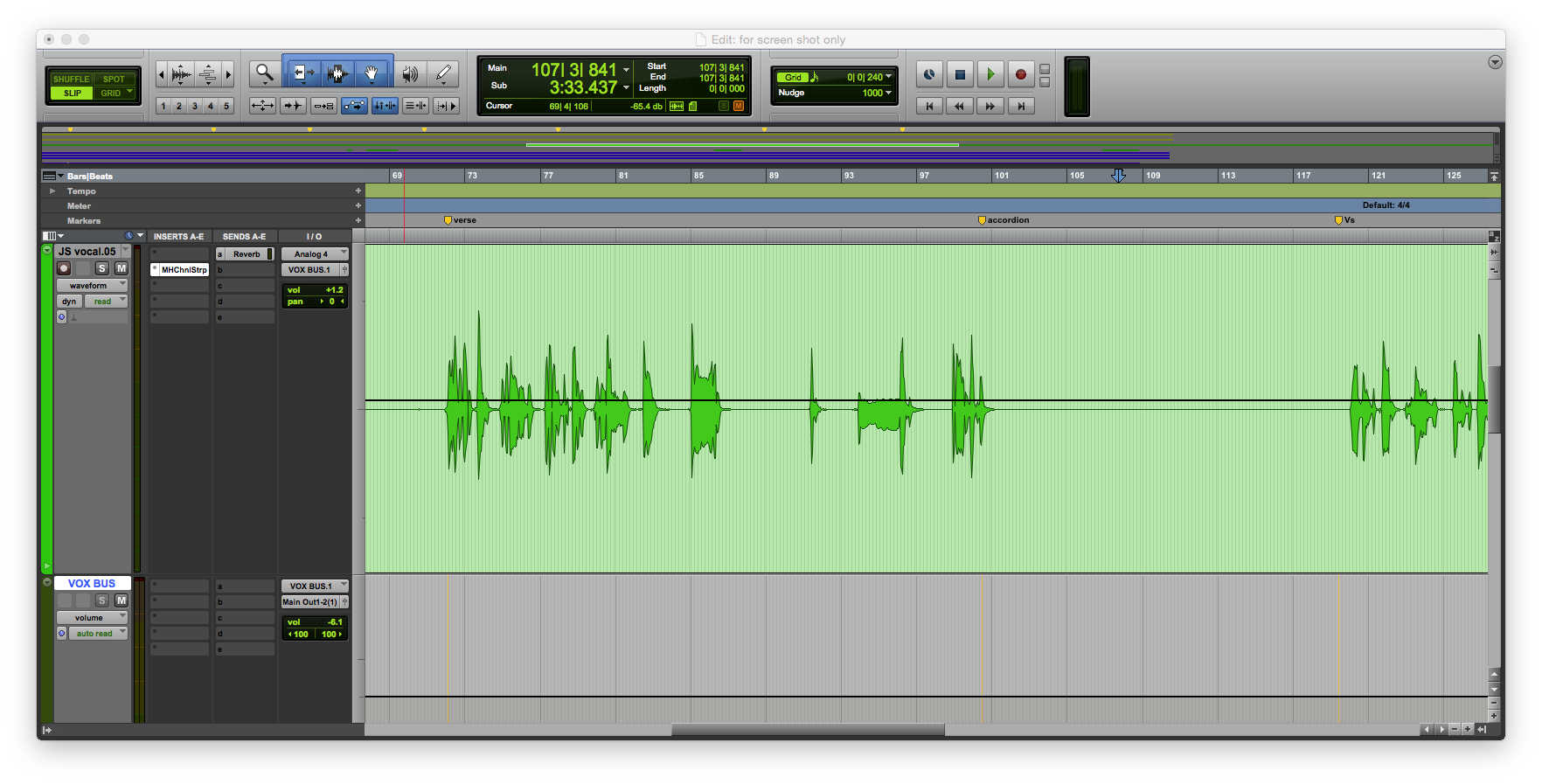
Task: Open waveform track view selector
Action: [x=92, y=285]
